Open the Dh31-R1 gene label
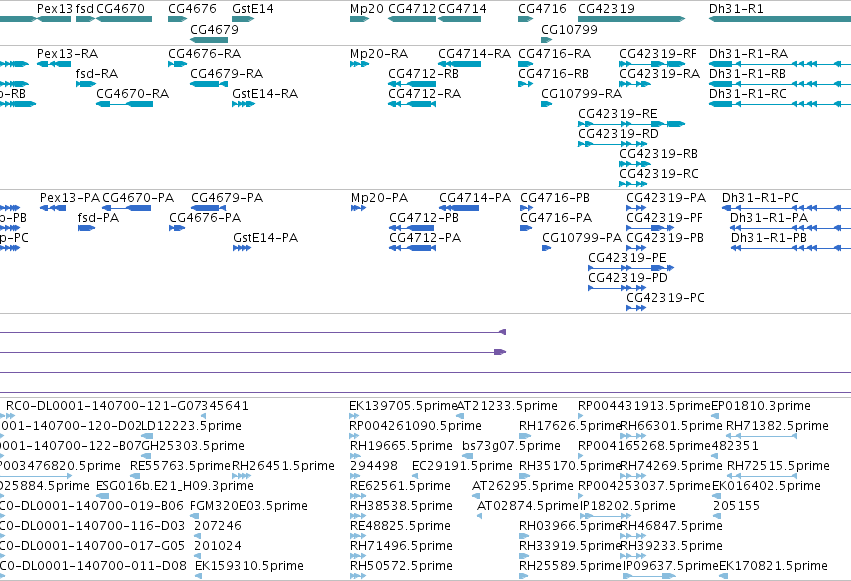851x581 pixels. [x=736, y=9]
